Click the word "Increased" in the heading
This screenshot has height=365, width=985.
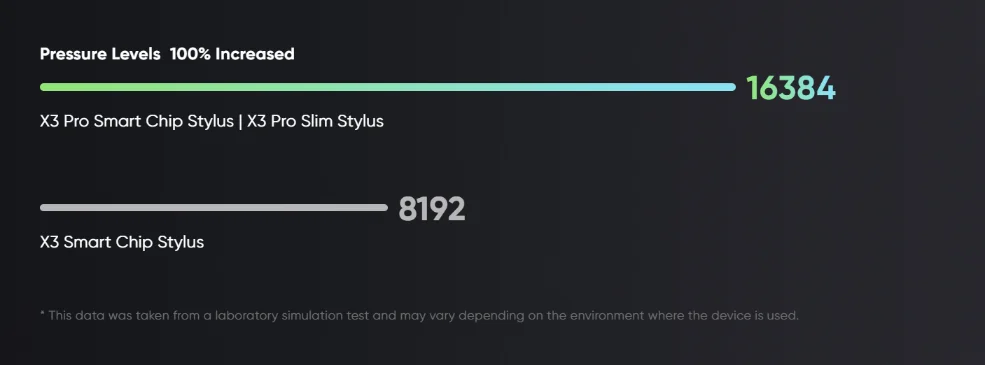pos(254,54)
